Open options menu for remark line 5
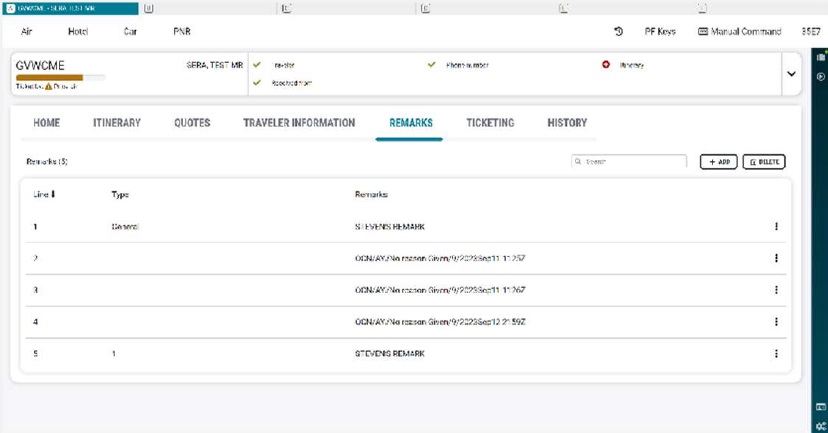Viewport: 828px width, 433px height. pyautogui.click(x=776, y=354)
